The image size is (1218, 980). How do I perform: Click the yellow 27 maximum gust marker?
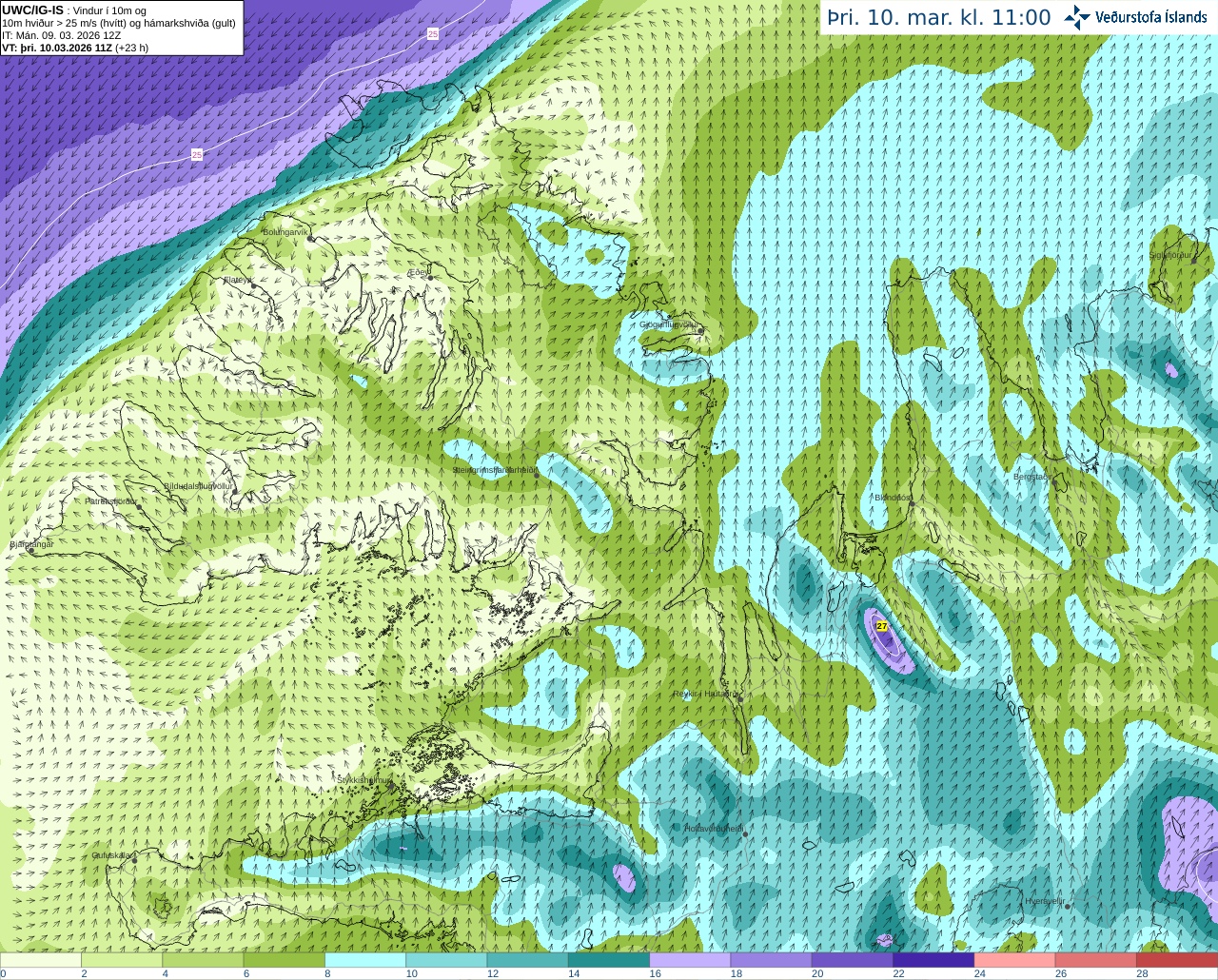point(882,626)
